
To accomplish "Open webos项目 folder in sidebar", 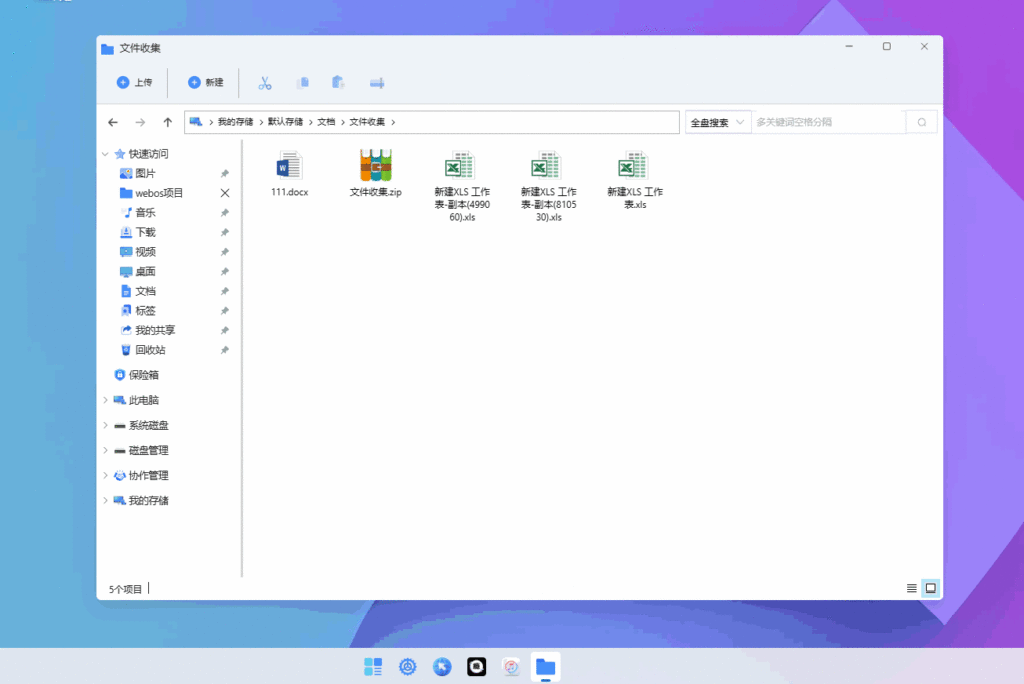I will (159, 193).
